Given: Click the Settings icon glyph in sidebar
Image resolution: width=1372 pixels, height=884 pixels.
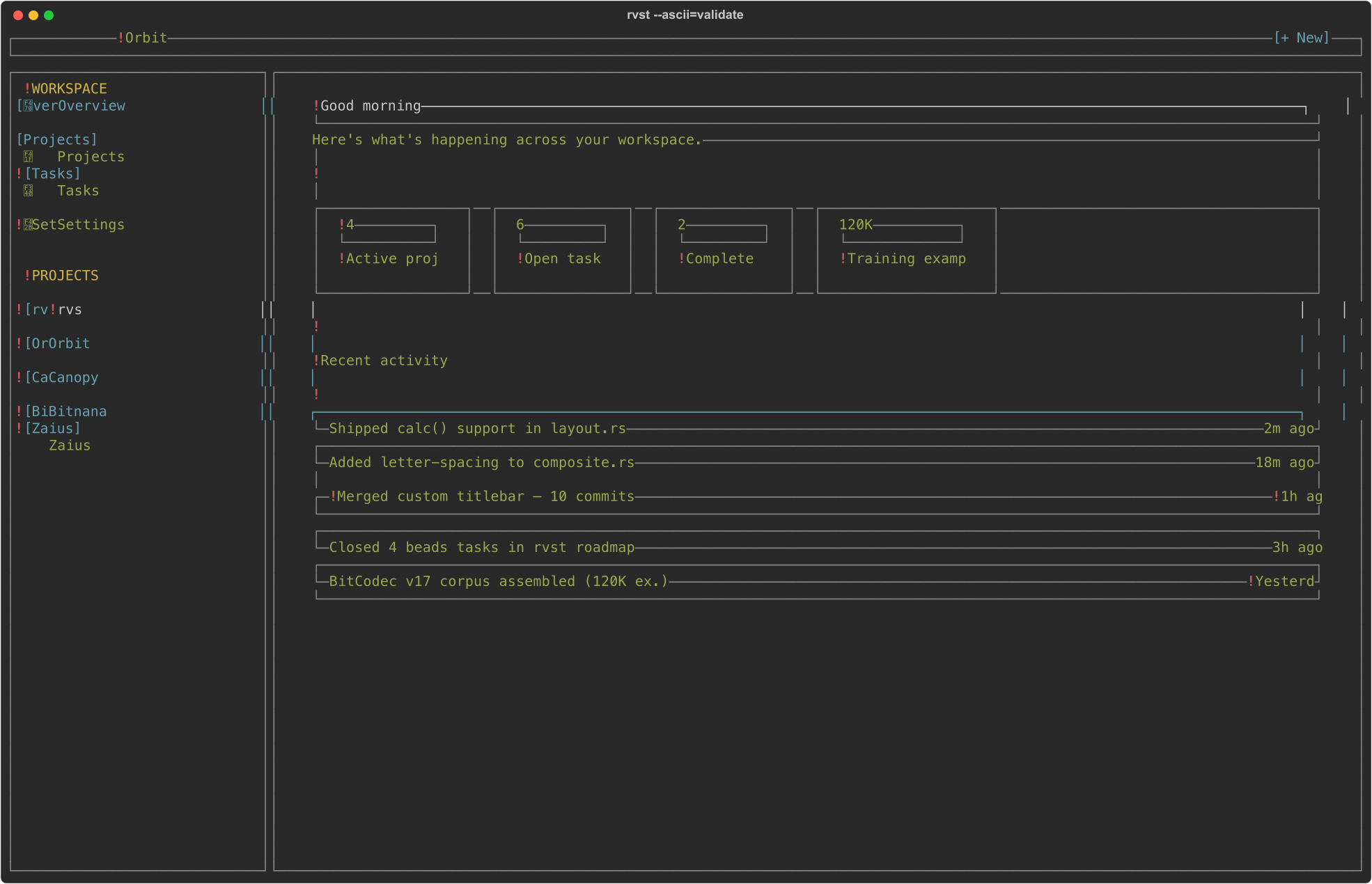Looking at the screenshot, I should point(29,225).
